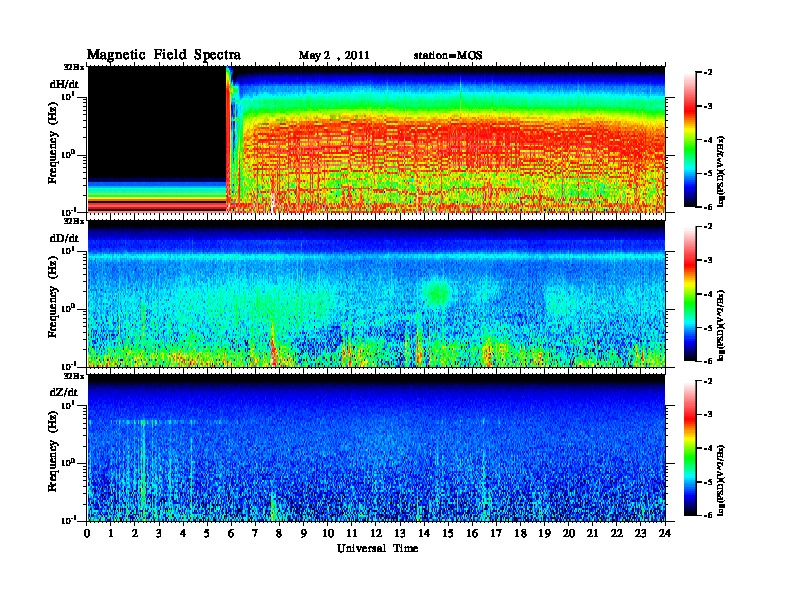792x612 pixels.
Task: Click hour tick label 21 on time axis
Action: tap(592, 534)
